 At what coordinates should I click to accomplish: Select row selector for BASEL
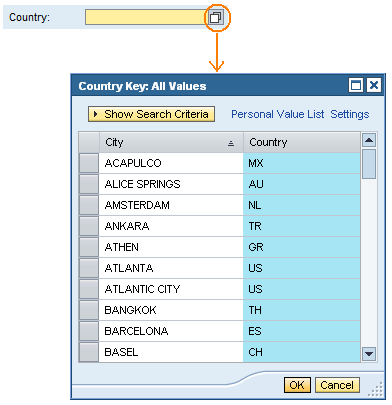(89, 352)
